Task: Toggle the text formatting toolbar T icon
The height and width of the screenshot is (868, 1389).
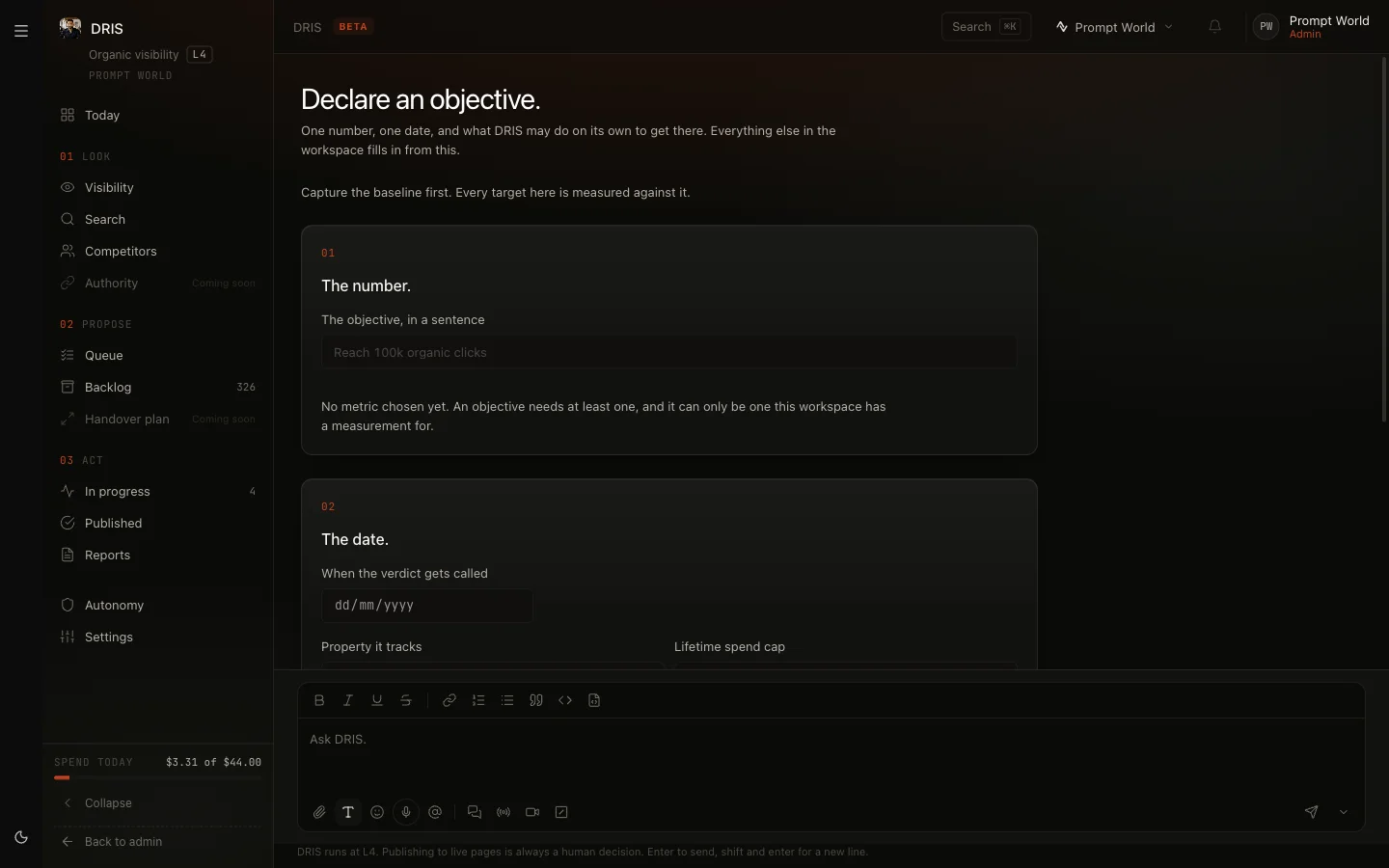Action: pyautogui.click(x=348, y=812)
